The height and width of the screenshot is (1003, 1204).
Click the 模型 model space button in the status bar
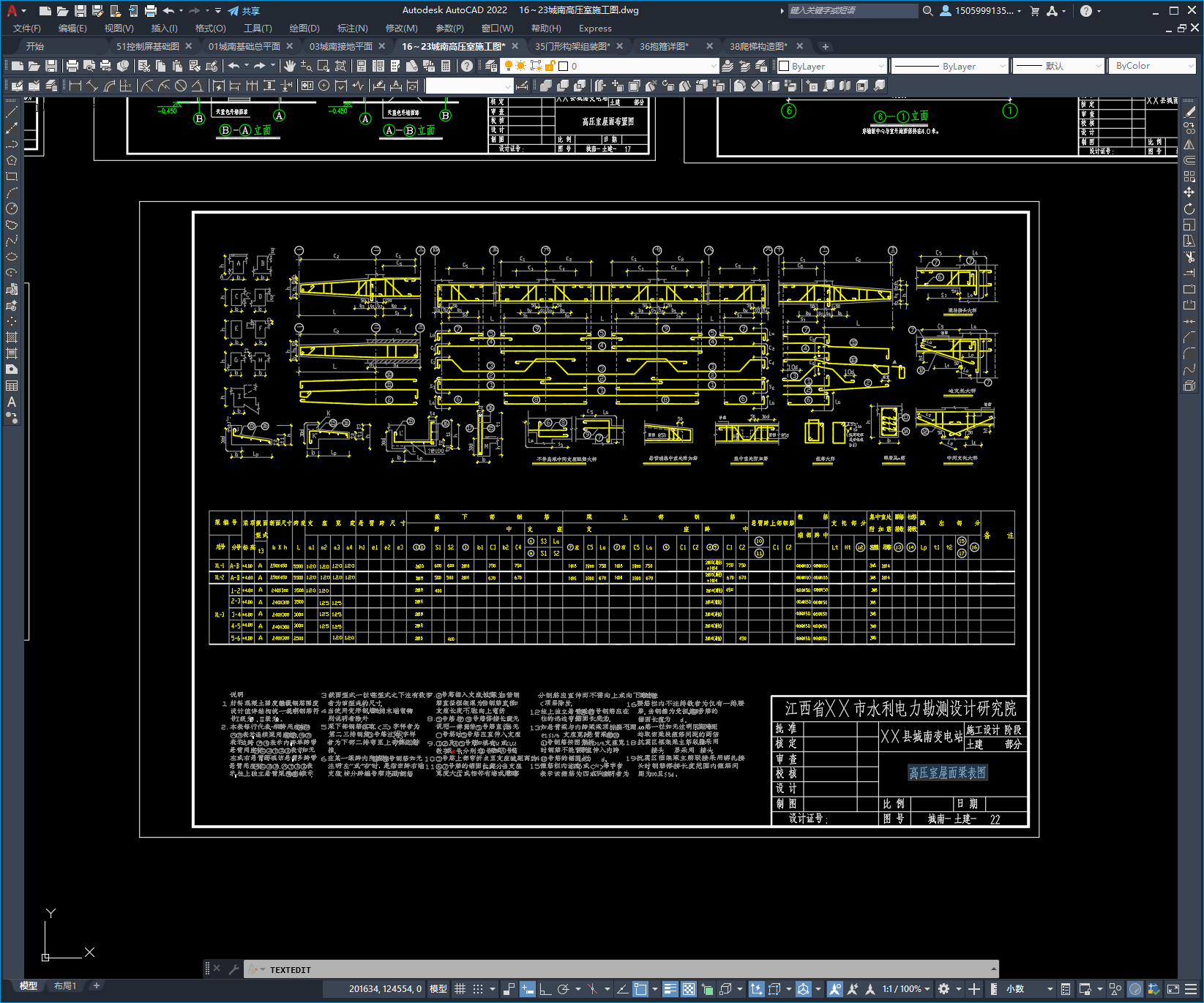pos(438,989)
